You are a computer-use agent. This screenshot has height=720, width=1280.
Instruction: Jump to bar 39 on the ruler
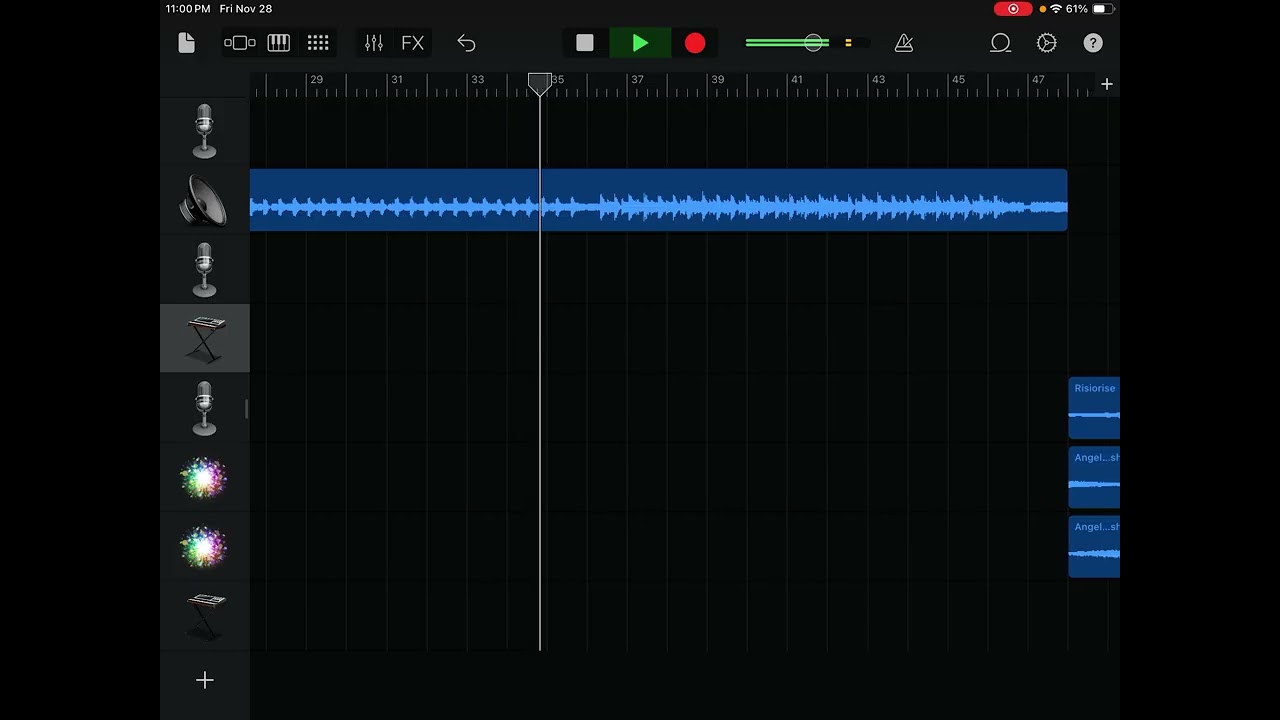[717, 80]
